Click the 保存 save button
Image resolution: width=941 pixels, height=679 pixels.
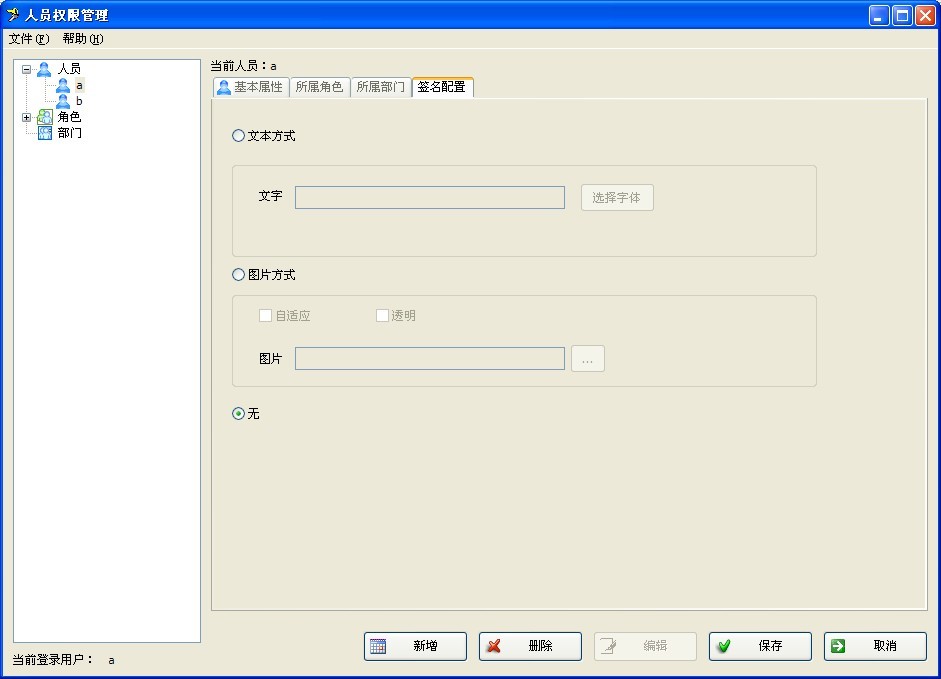759,646
